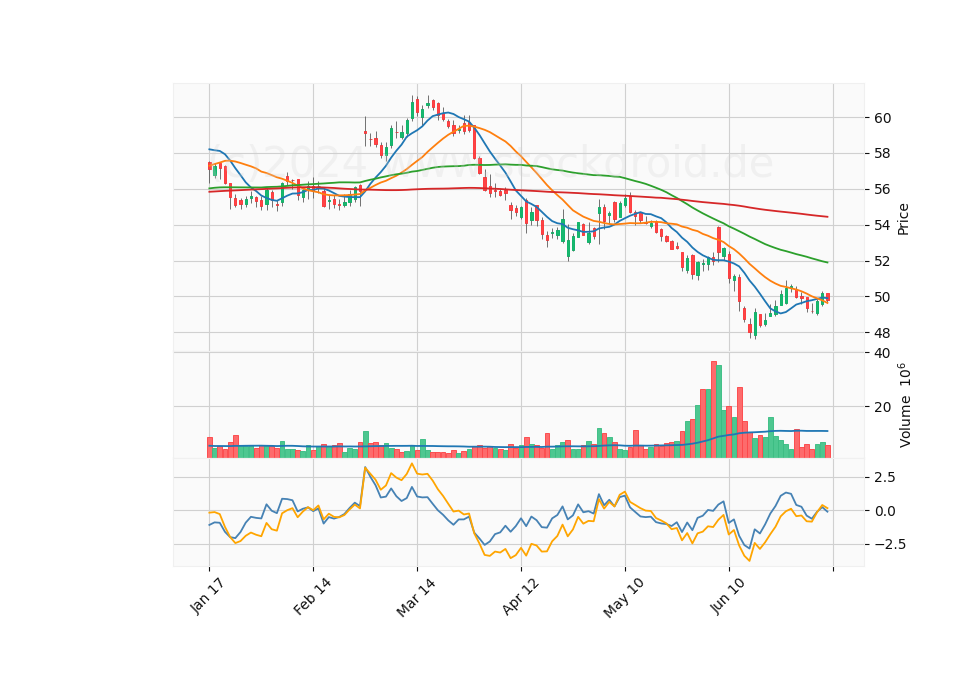Click the Price axis title
Screen dimensions: 960x690
tap(903, 219)
